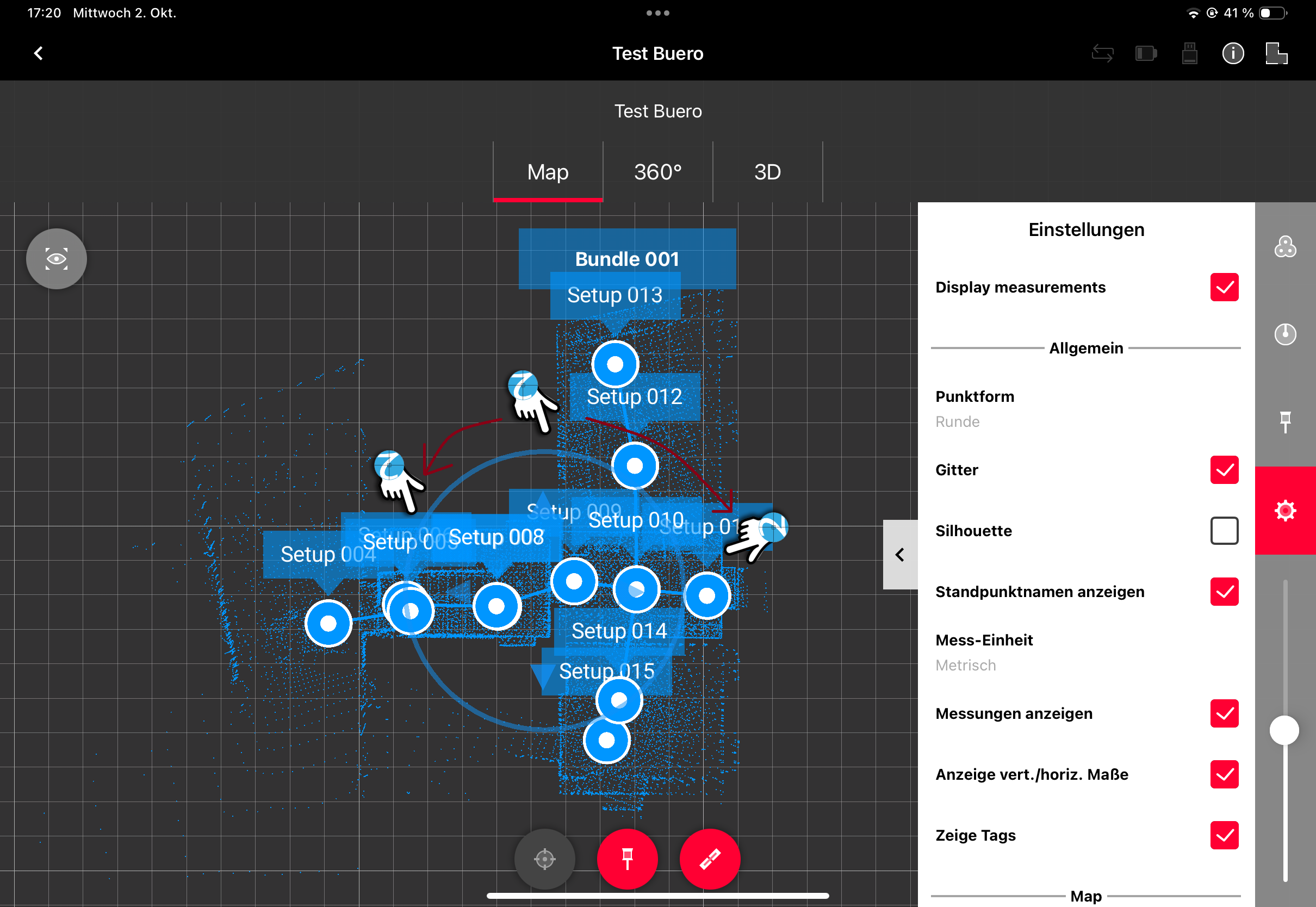Tap the scanner battery status icon
Viewport: 1316px width, 907px height.
coord(1146,53)
